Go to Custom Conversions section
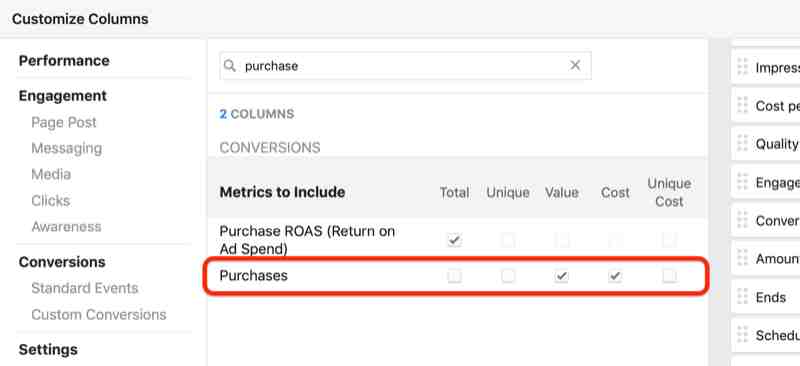The width and height of the screenshot is (800, 366). [x=98, y=314]
